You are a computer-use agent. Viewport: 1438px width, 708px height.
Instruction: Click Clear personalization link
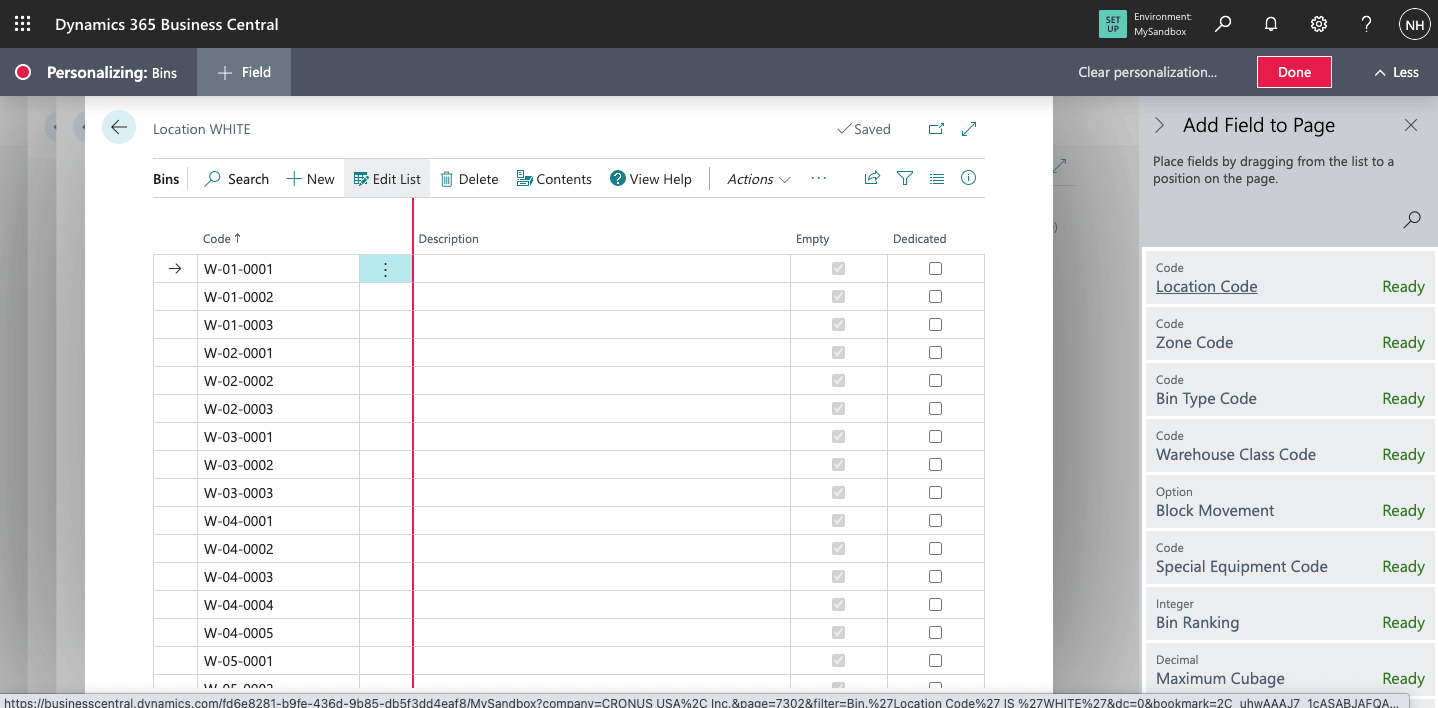pyautogui.click(x=1147, y=72)
